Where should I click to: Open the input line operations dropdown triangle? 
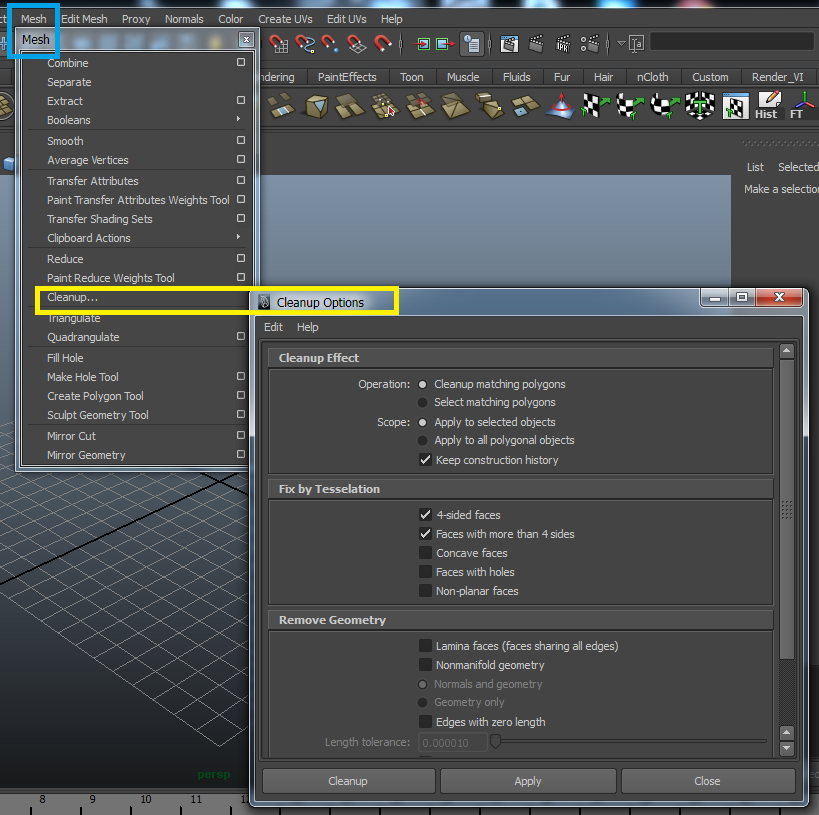pyautogui.click(x=621, y=43)
